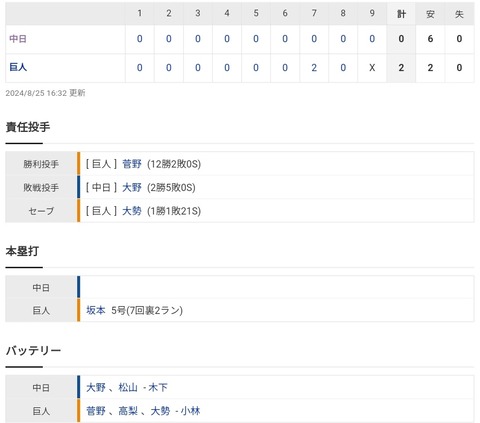Open the 中日 team link in scoreboard
The width and height of the screenshot is (480, 423).
(18, 39)
